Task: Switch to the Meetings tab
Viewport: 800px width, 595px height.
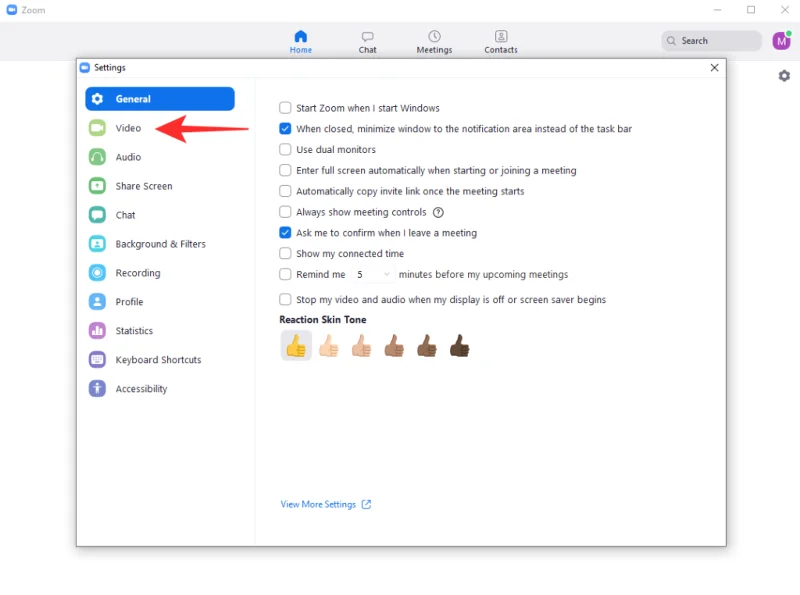Action: tap(434, 42)
